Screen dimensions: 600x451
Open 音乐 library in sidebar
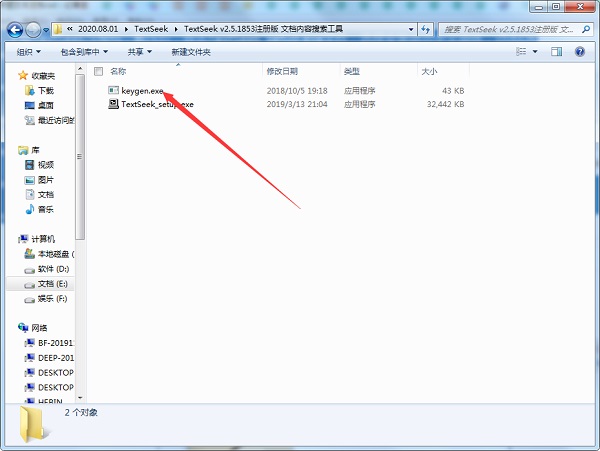[x=40, y=209]
